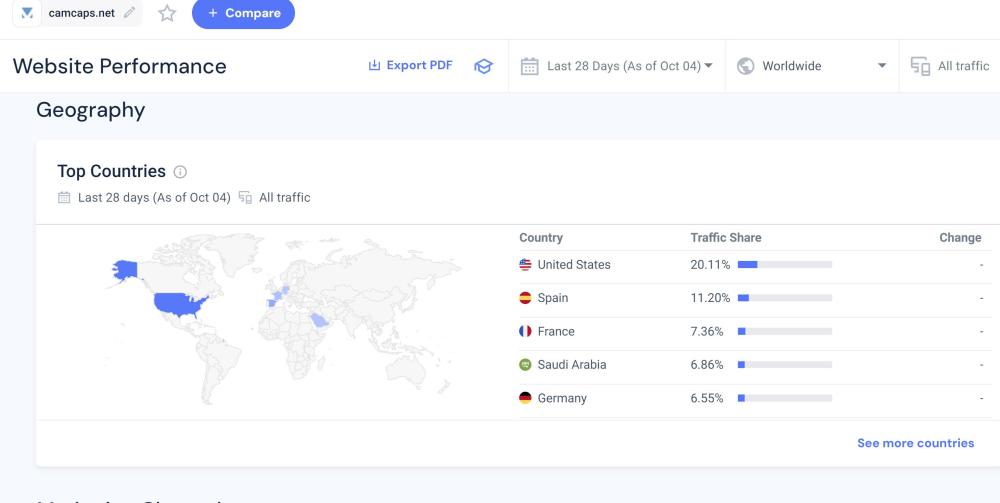This screenshot has width=1000, height=503.
Task: Click the graduation cap learning icon
Action: (483, 66)
